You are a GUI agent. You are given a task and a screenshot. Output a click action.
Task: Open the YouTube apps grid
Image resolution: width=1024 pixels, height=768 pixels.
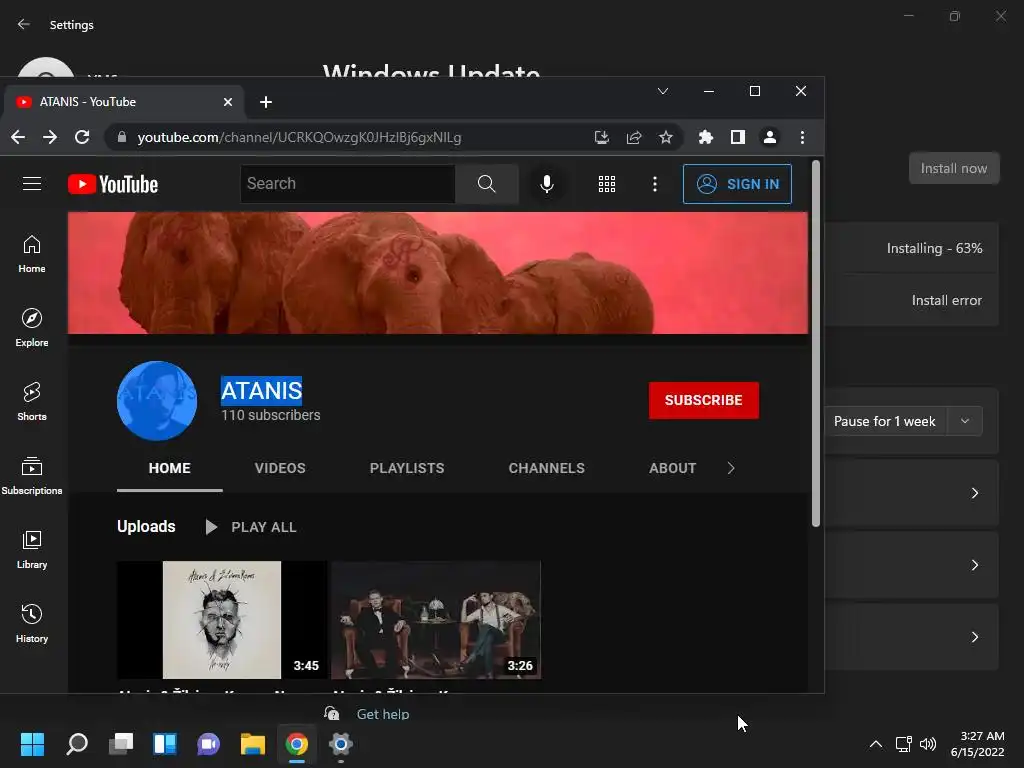(x=607, y=184)
